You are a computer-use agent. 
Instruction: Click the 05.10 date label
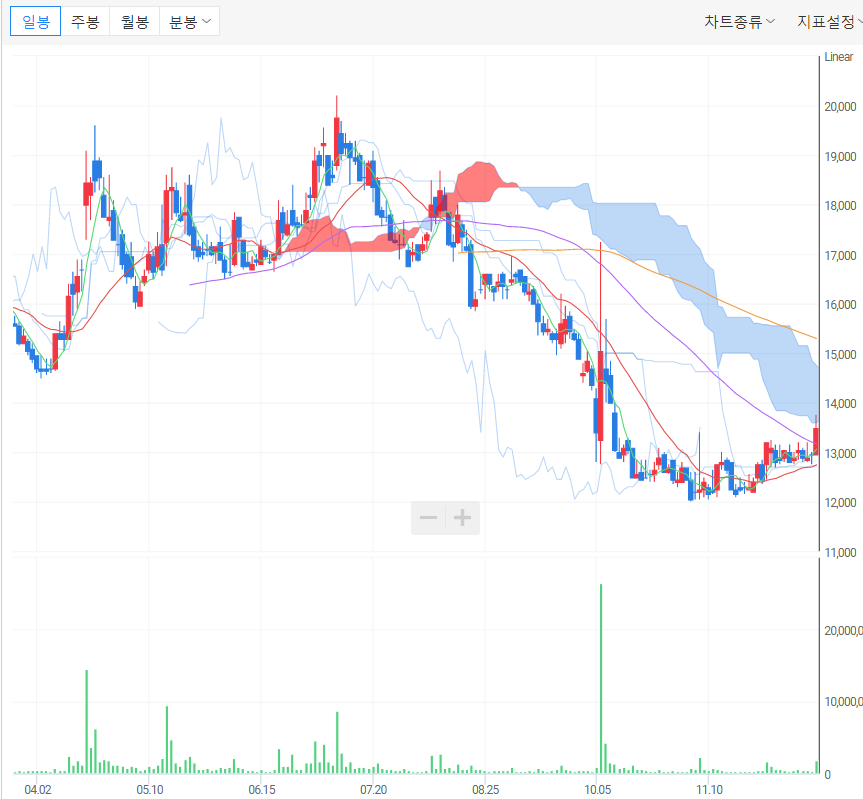150,790
